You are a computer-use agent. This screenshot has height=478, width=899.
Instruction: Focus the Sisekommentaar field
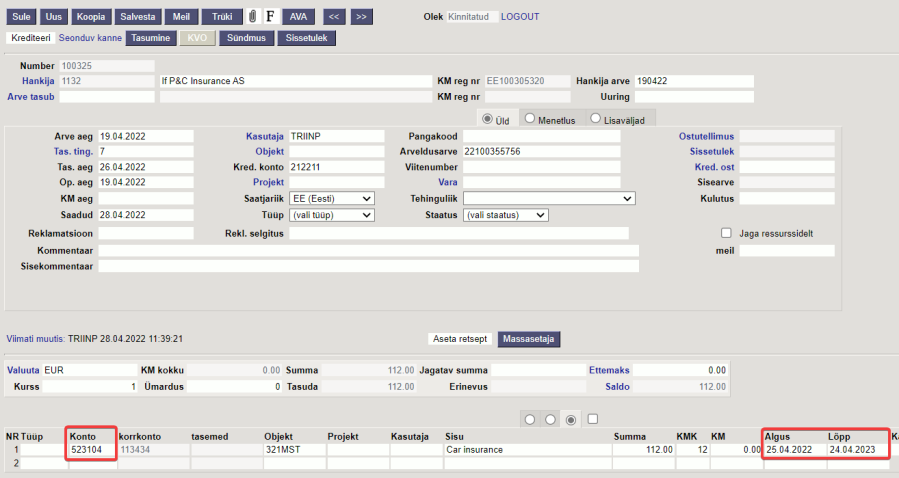click(x=369, y=266)
